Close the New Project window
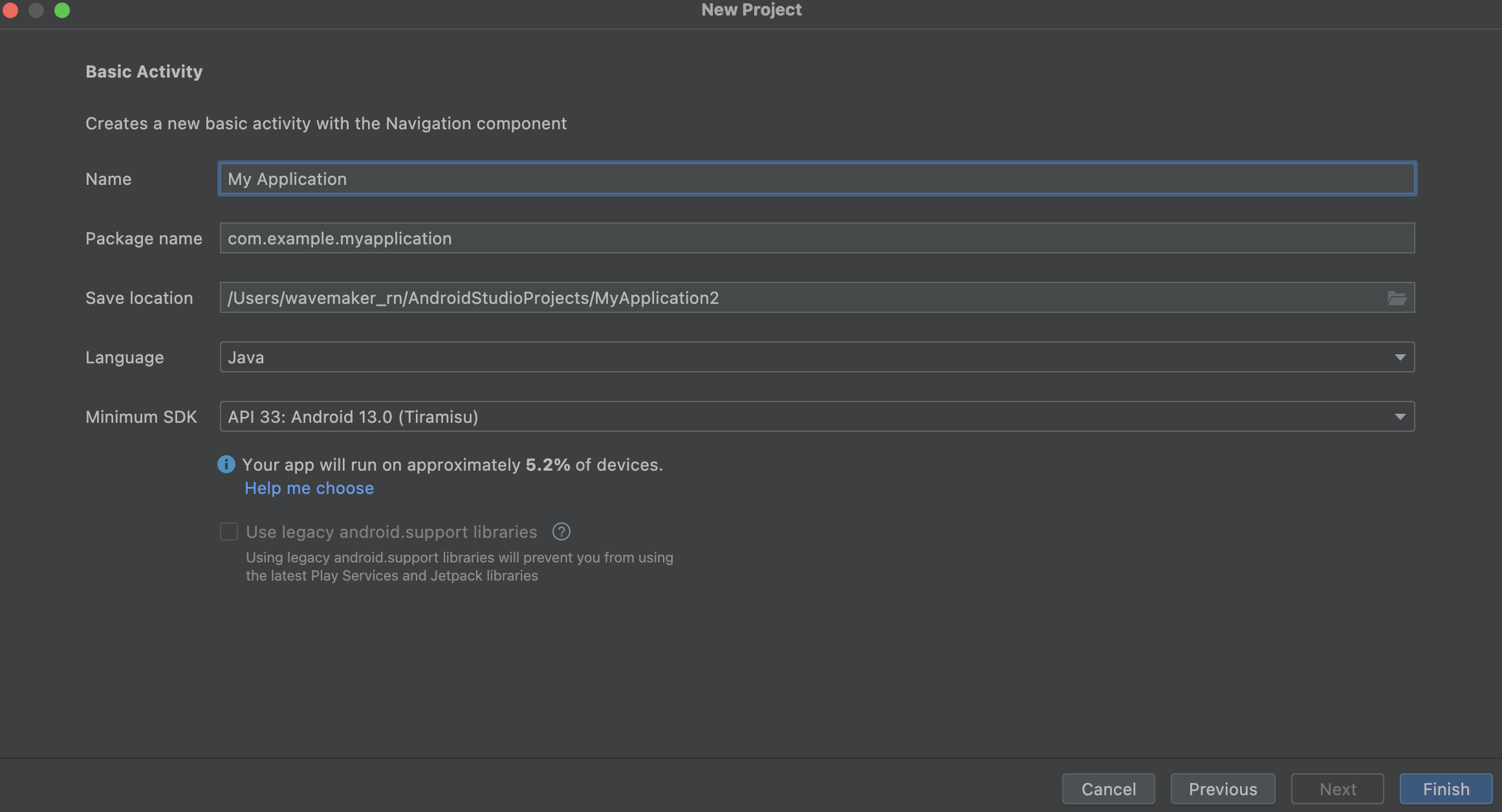This screenshot has height=812, width=1502. (10, 10)
